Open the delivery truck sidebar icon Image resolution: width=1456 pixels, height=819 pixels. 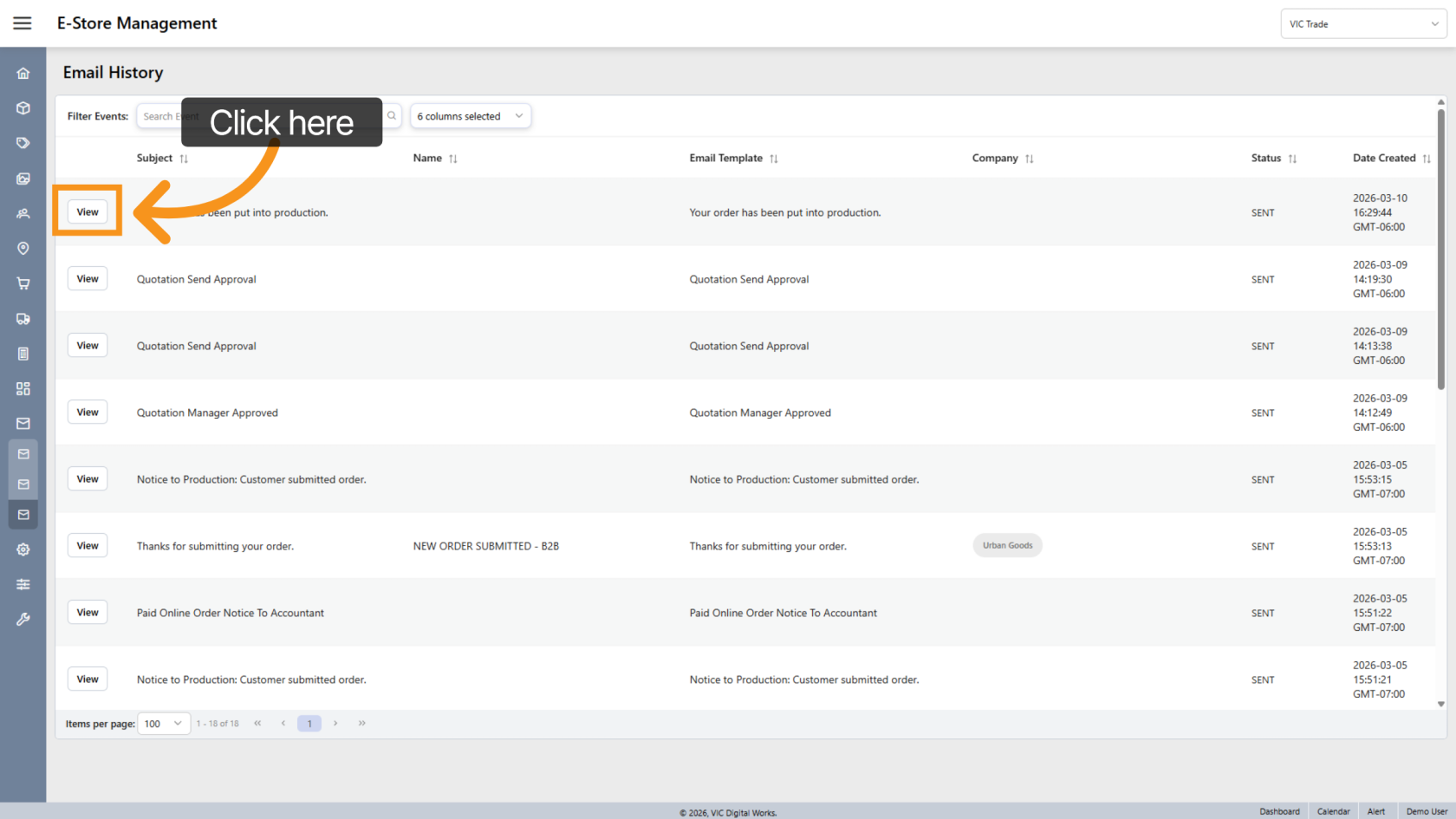23,319
